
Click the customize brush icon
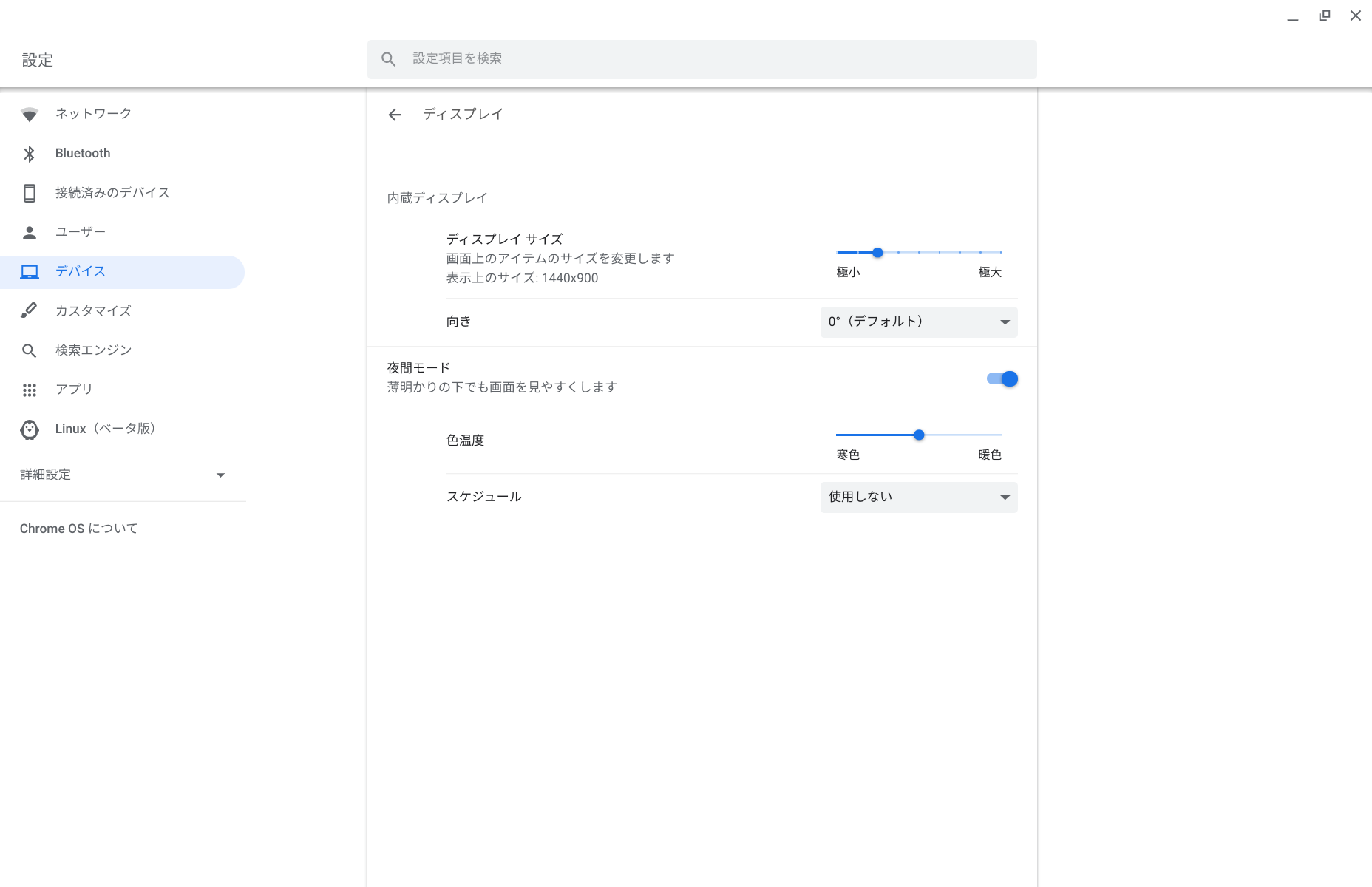30,310
